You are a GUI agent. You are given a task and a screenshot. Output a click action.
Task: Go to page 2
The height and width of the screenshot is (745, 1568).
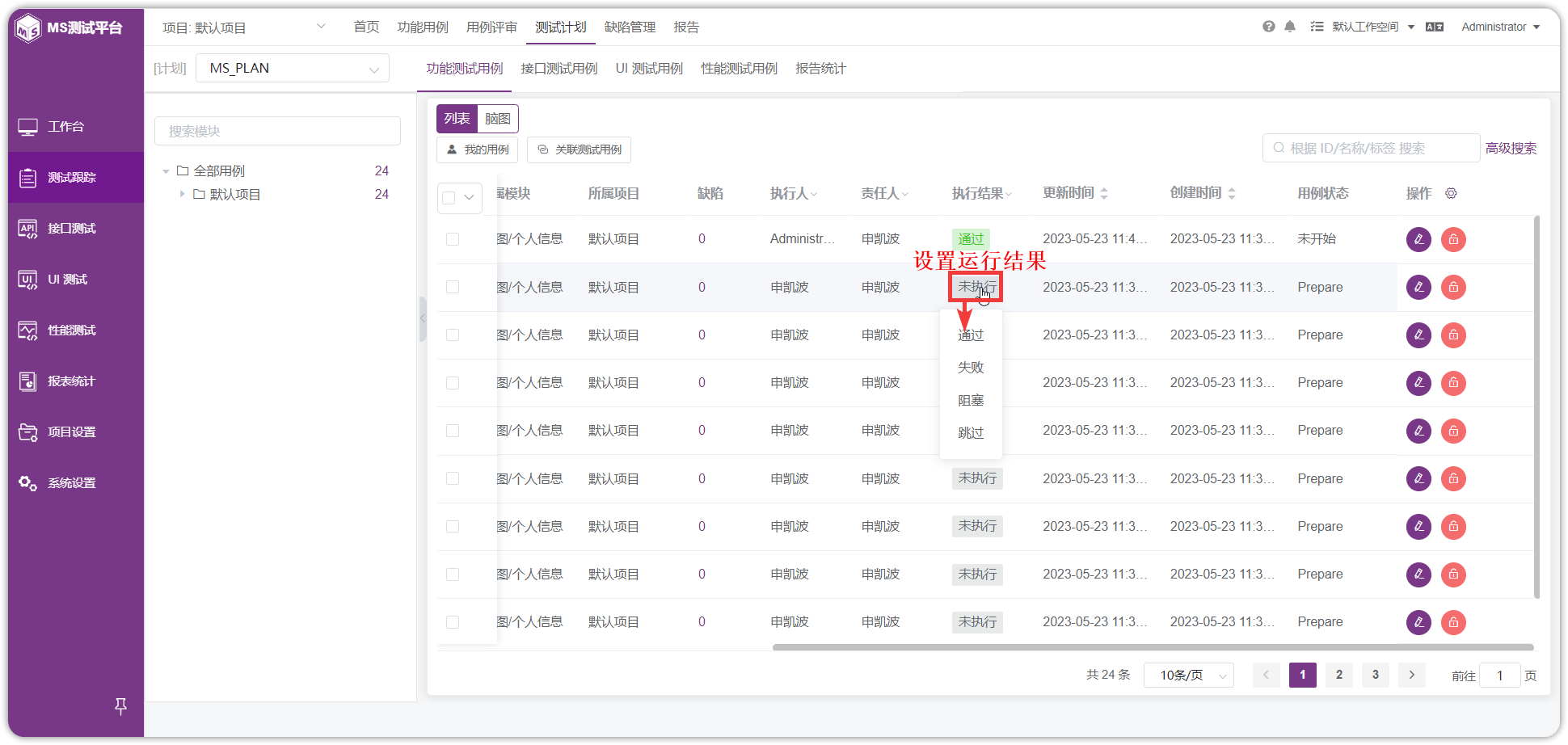tap(1339, 675)
